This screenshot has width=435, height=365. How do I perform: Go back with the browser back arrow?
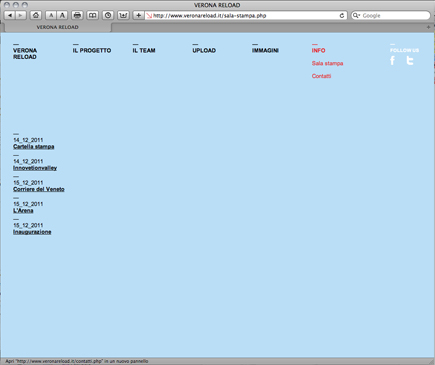click(x=10, y=15)
